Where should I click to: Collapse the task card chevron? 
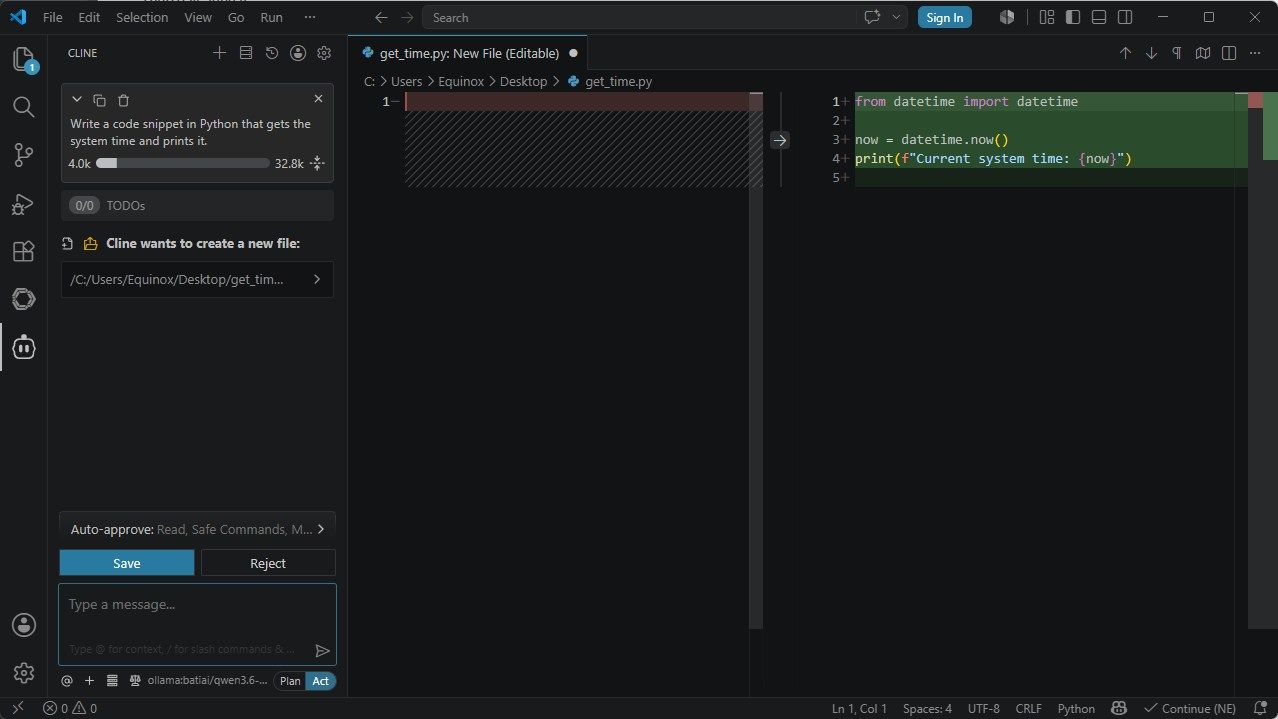pos(77,99)
